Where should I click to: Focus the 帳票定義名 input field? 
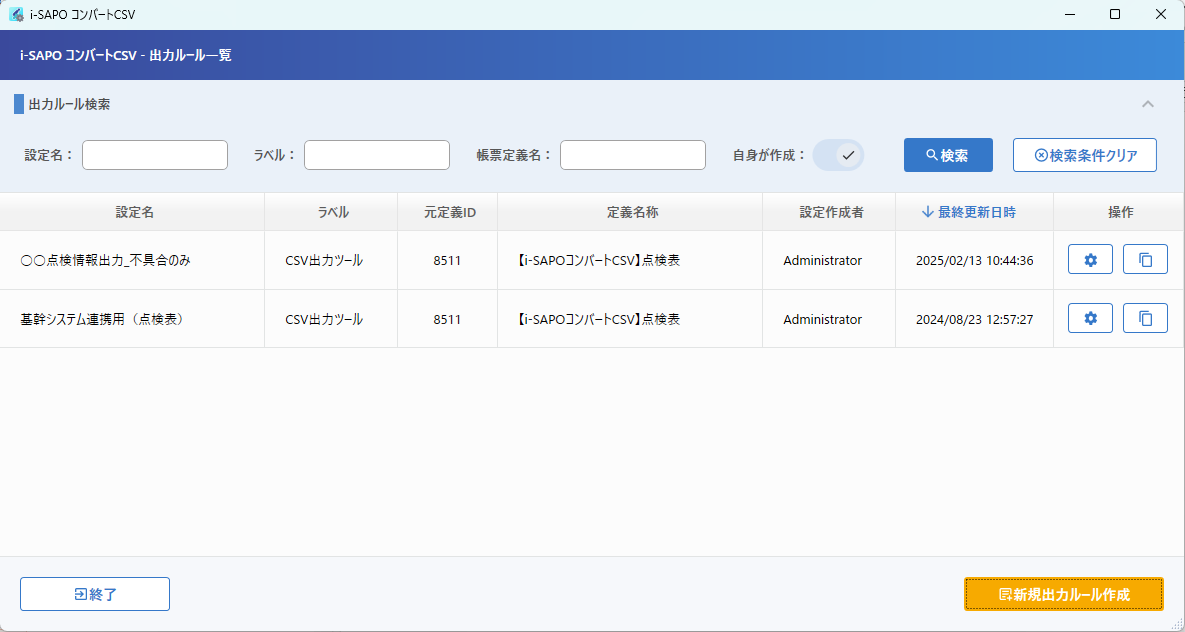[x=633, y=155]
